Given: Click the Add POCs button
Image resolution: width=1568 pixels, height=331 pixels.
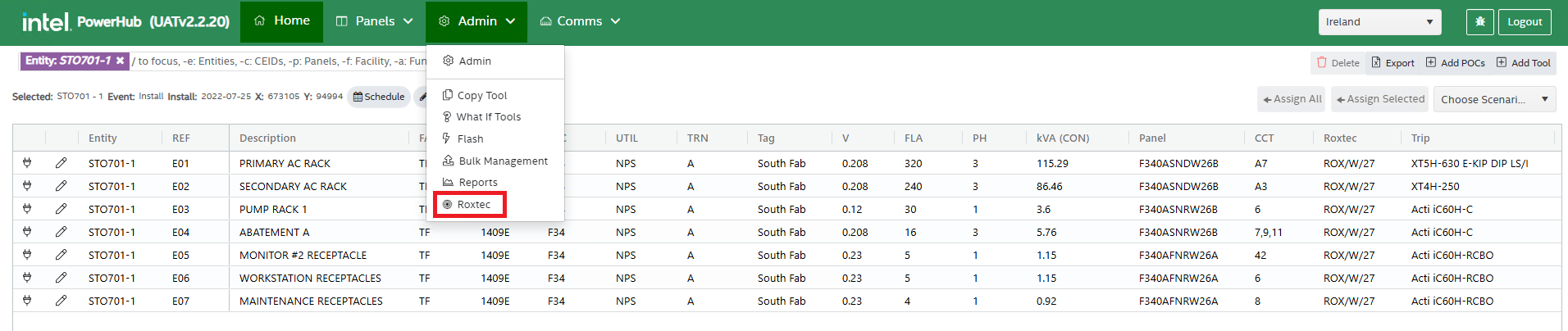Looking at the screenshot, I should click(x=1455, y=63).
